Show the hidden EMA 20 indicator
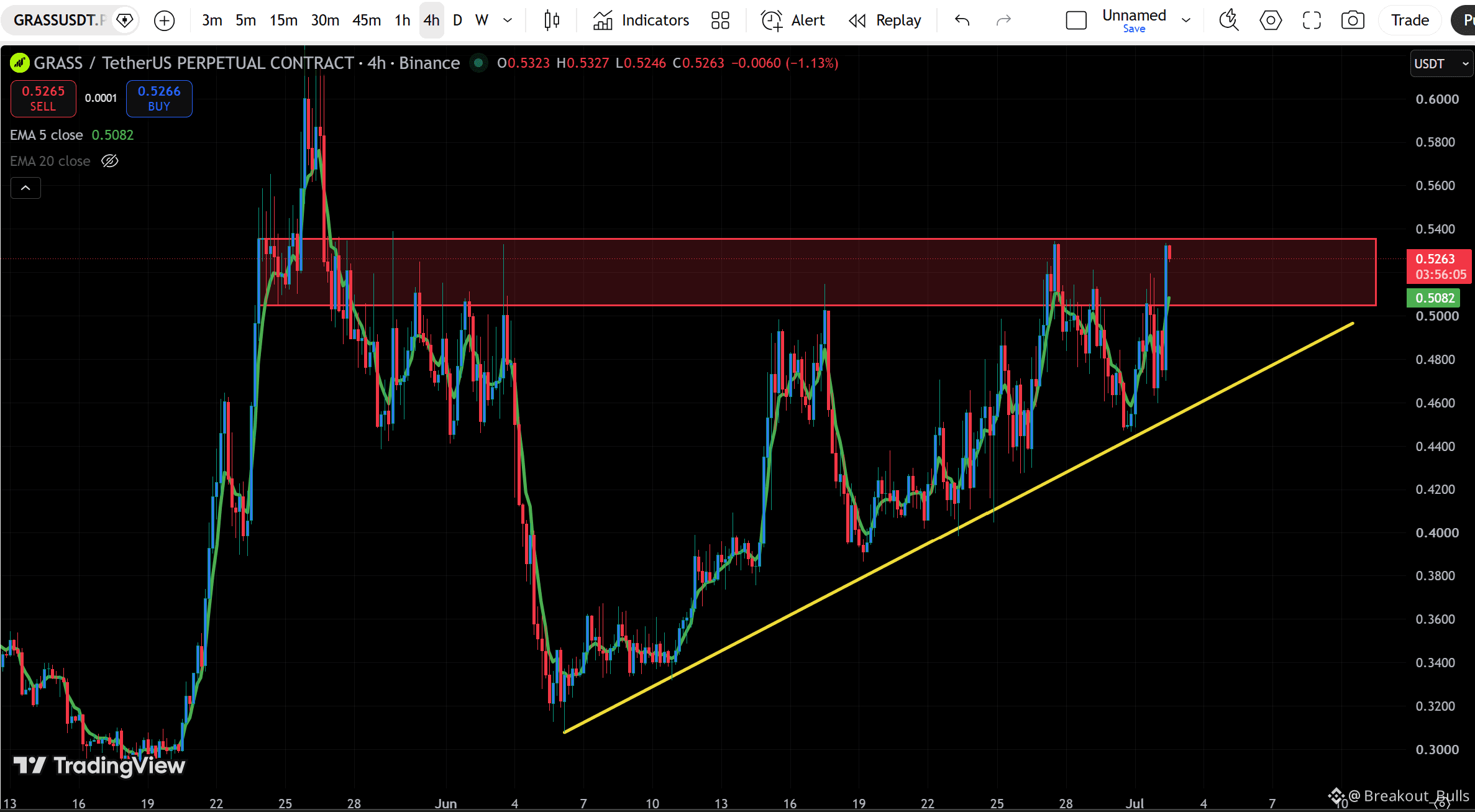This screenshot has height=812, width=1475. coord(110,161)
